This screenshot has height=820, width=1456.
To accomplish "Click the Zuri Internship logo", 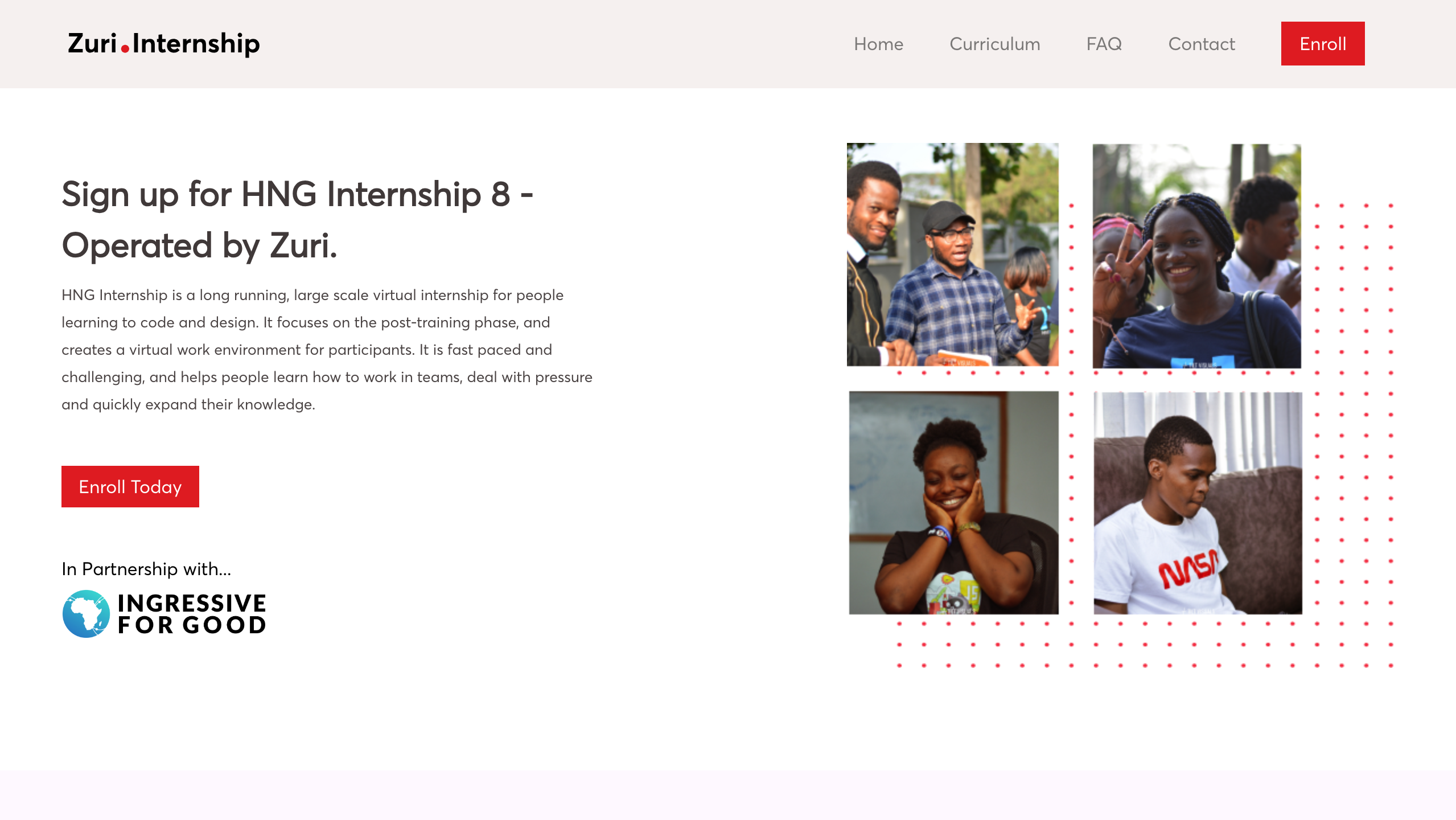I will pyautogui.click(x=163, y=44).
